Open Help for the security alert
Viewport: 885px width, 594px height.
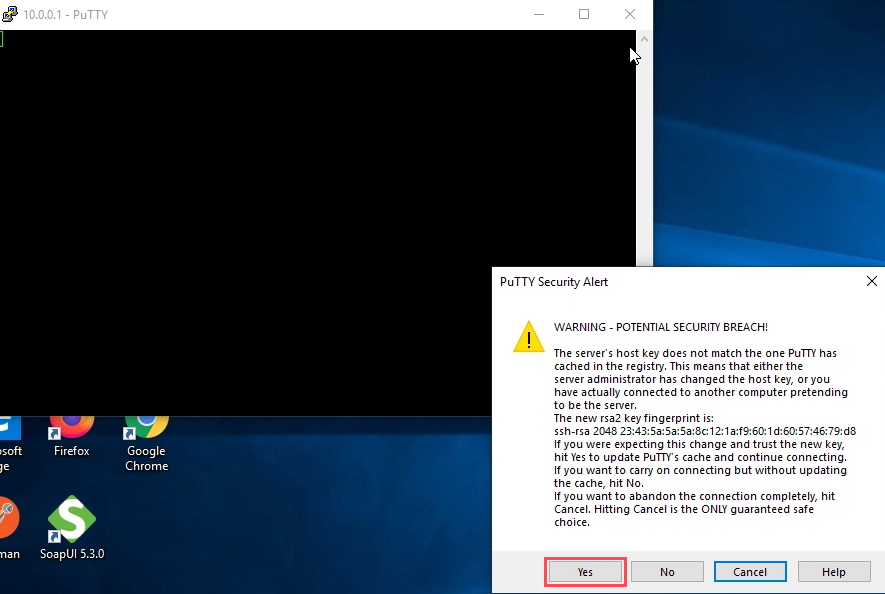click(834, 572)
